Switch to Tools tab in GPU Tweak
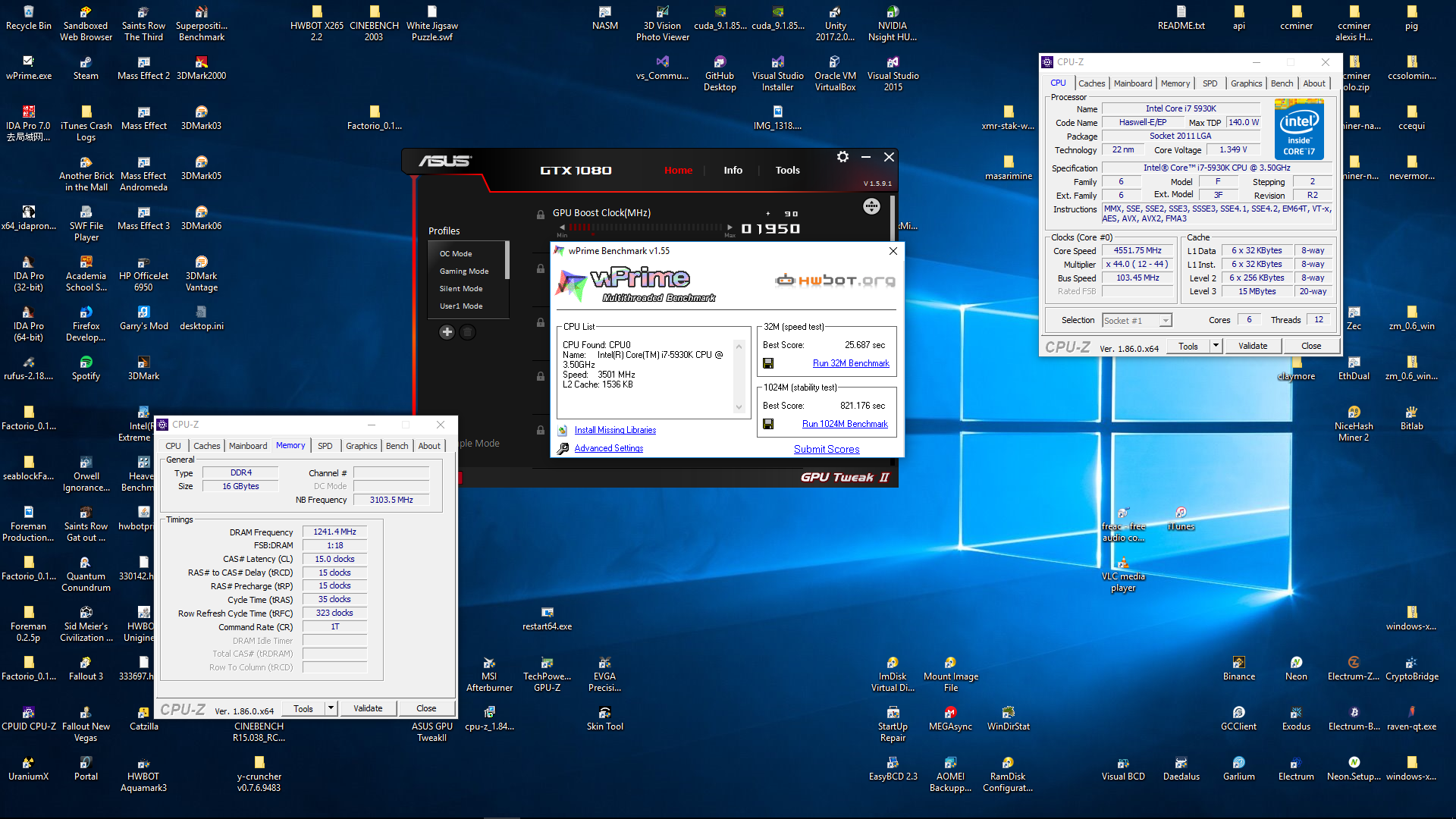The image size is (1456, 819). [x=787, y=170]
